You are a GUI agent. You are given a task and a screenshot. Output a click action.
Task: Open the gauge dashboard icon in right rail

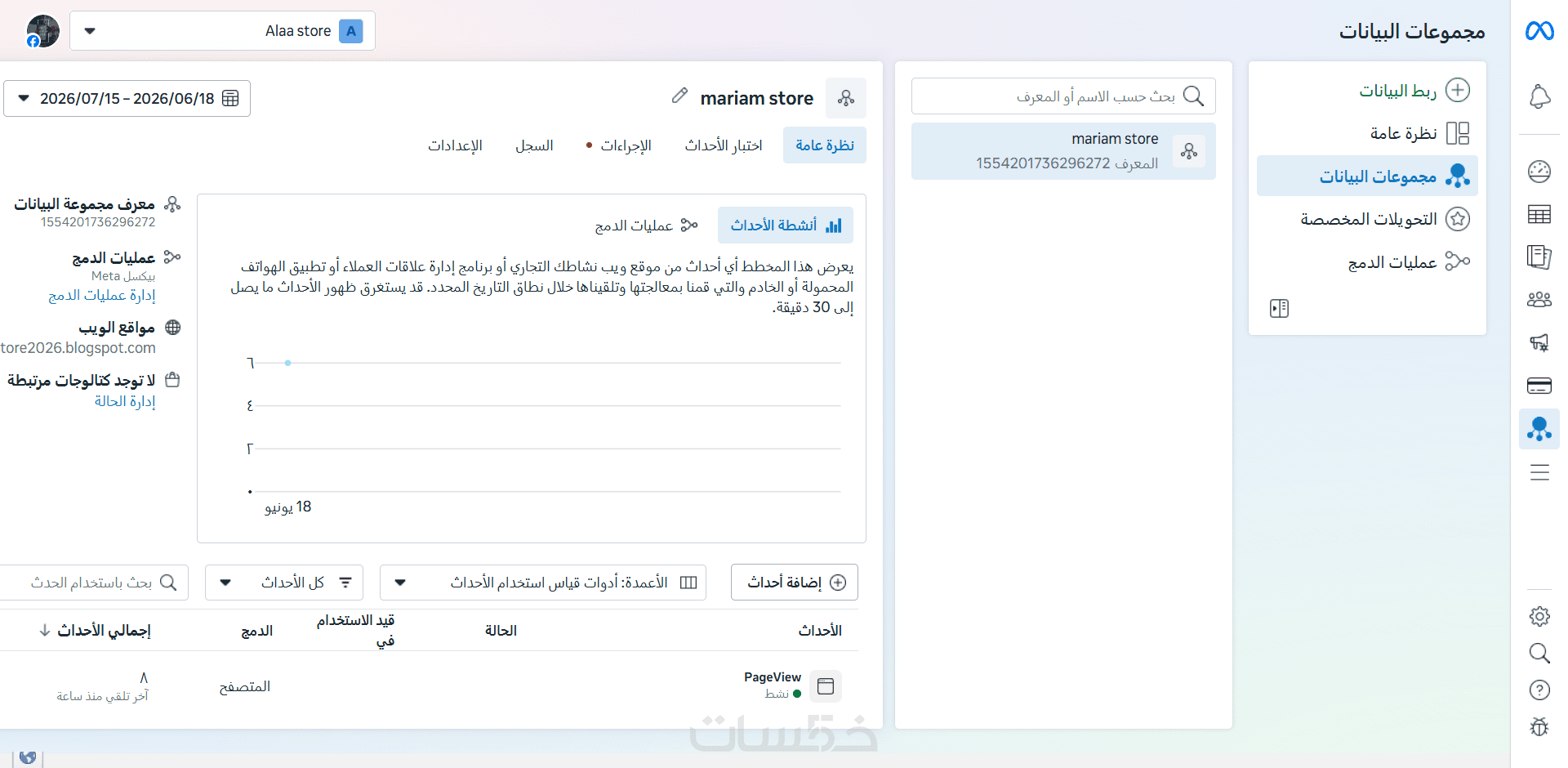tap(1539, 172)
